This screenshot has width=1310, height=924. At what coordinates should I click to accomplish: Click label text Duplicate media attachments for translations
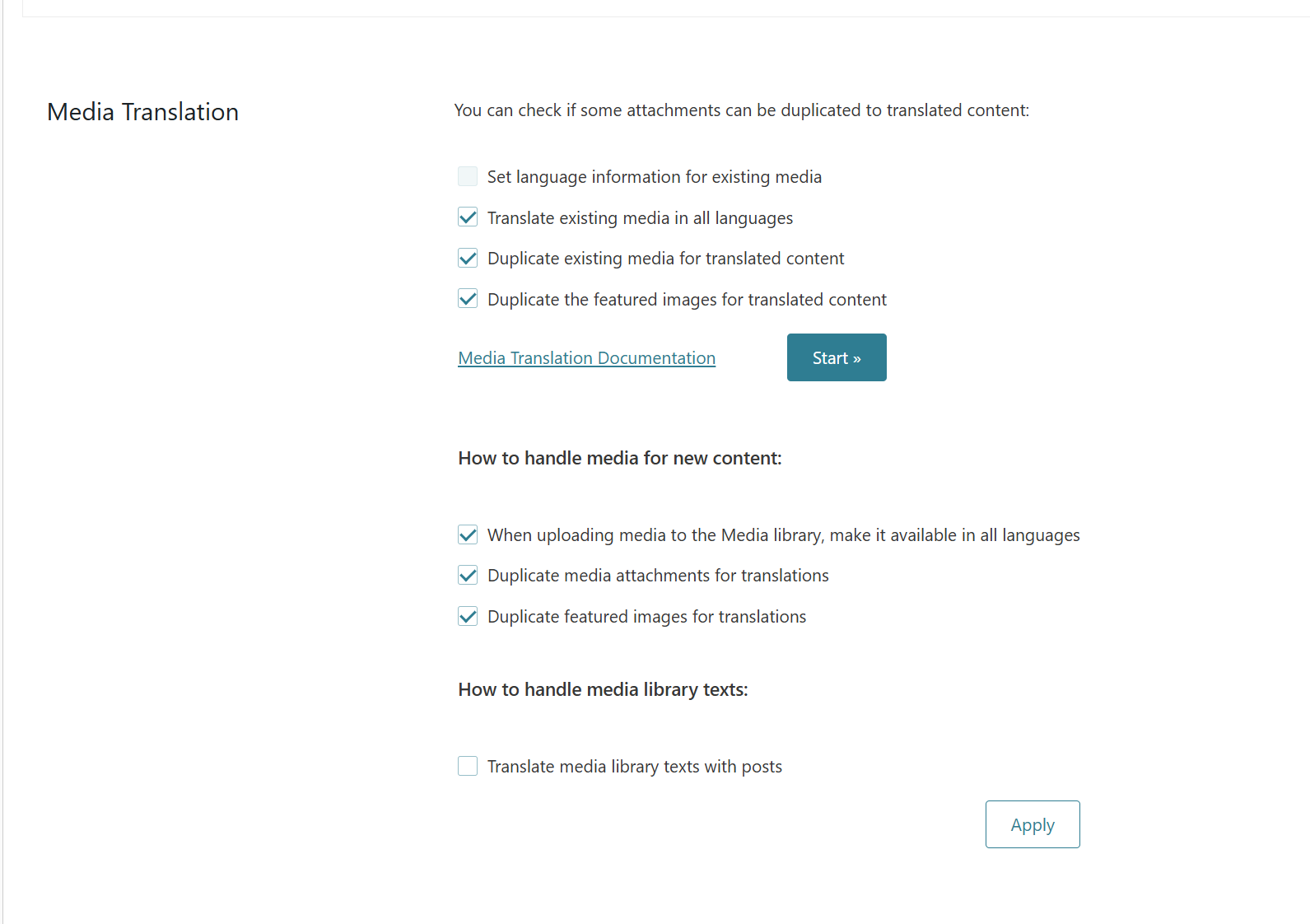658,576
